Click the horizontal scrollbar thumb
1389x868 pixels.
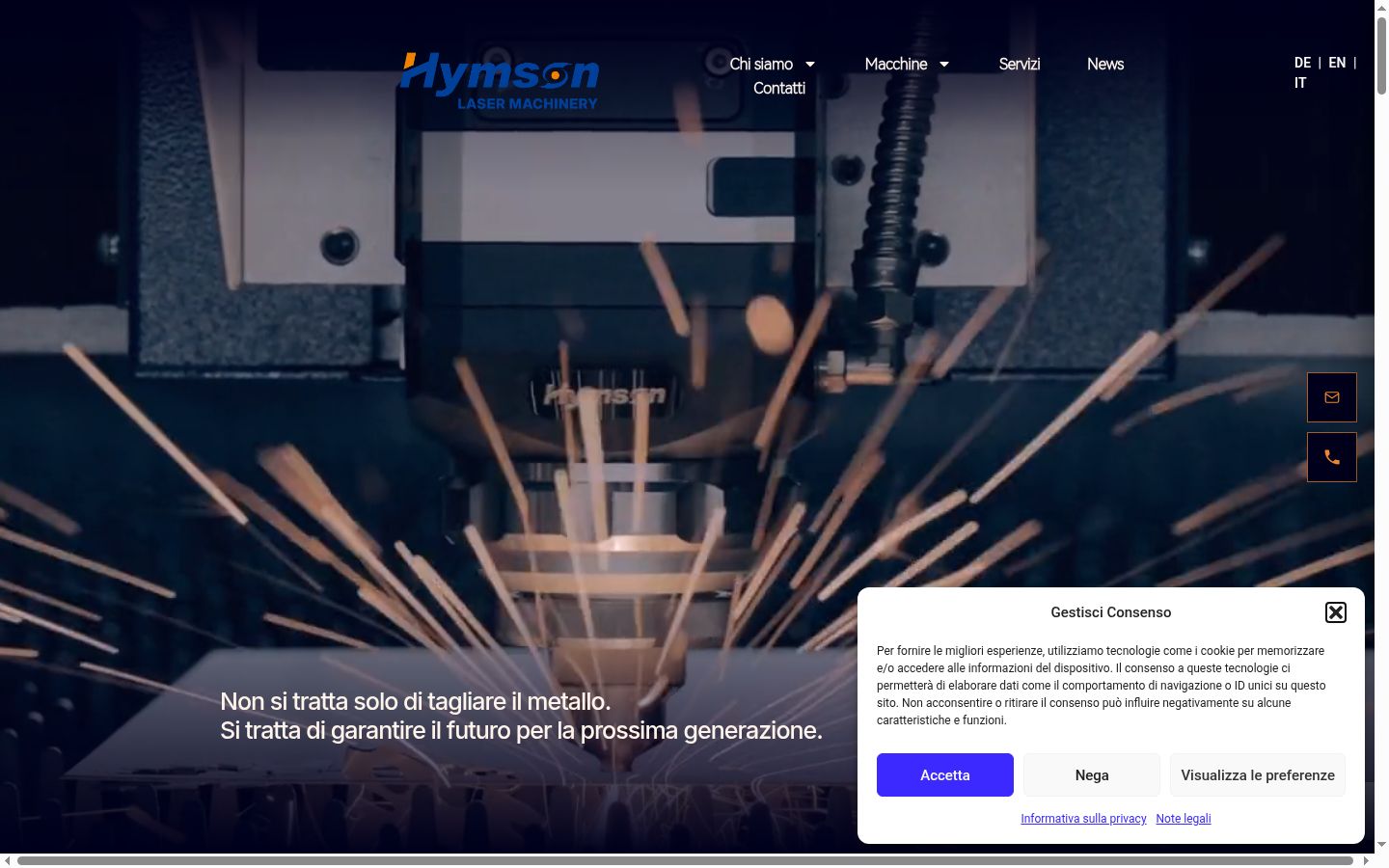685,860
